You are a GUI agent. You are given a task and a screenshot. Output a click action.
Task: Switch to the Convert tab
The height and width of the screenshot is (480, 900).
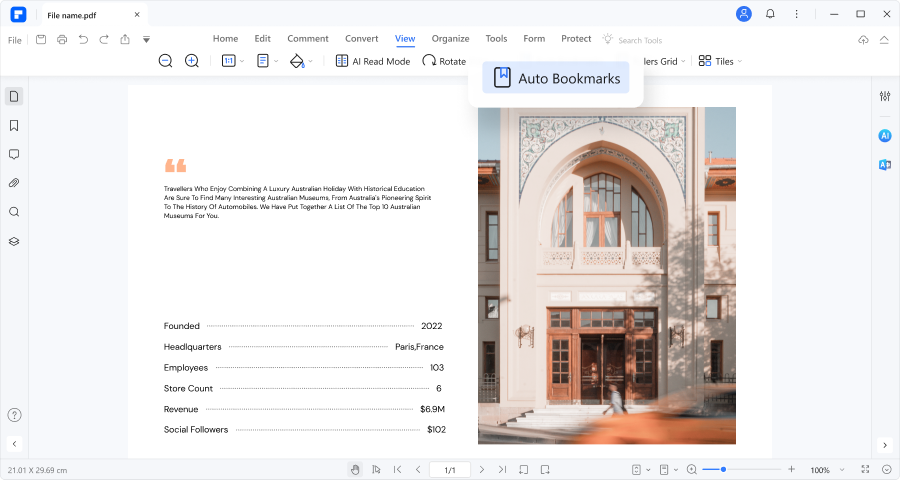tap(362, 38)
